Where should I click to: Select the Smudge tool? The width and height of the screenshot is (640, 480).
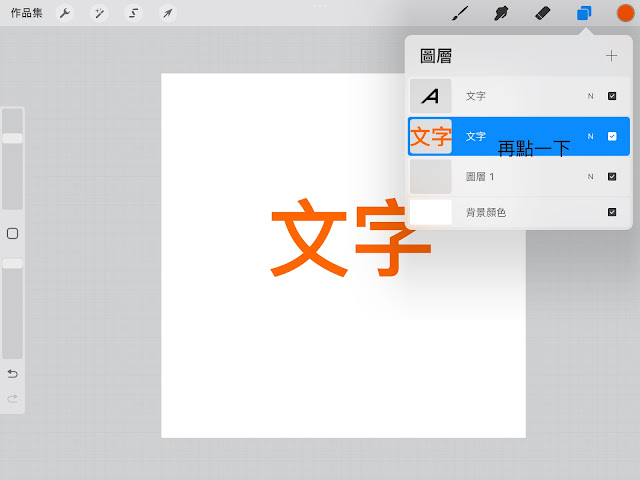501,13
